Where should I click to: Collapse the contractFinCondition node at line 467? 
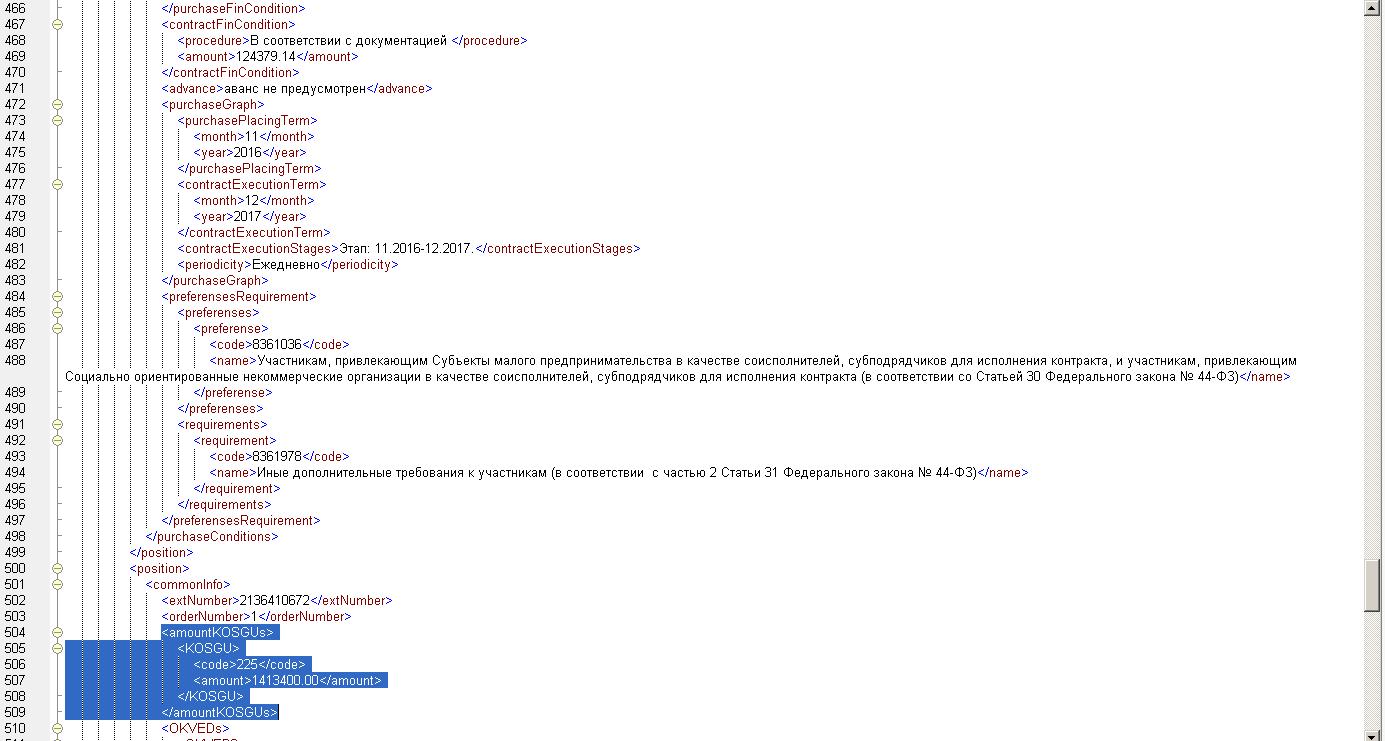(57, 24)
